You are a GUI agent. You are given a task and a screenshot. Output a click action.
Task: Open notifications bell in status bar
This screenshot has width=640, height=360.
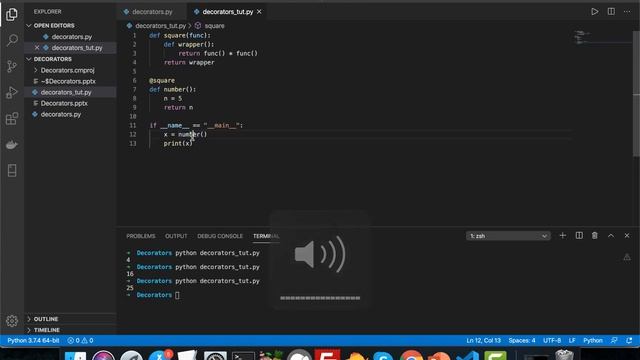pos(629,340)
